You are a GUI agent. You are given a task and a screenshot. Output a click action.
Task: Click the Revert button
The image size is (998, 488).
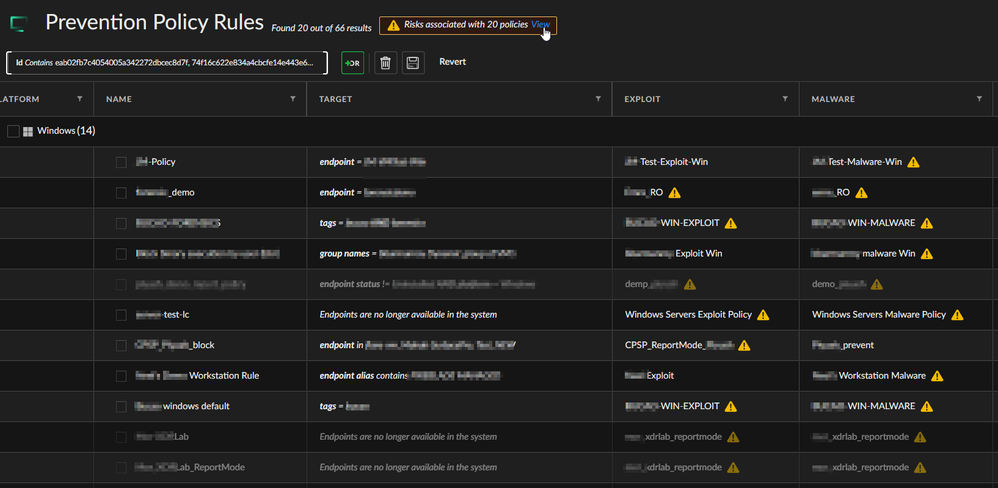452,62
